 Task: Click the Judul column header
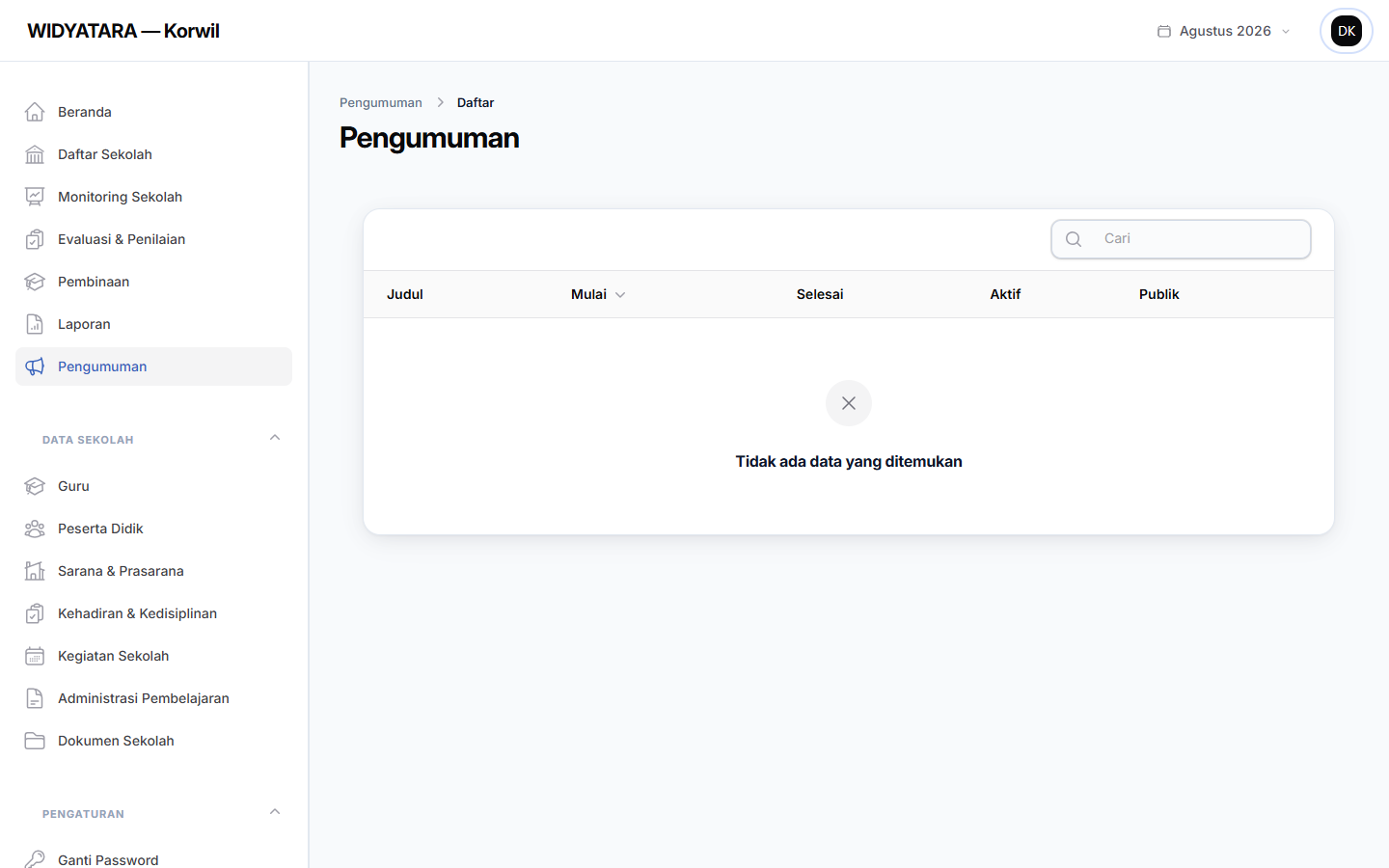point(405,294)
